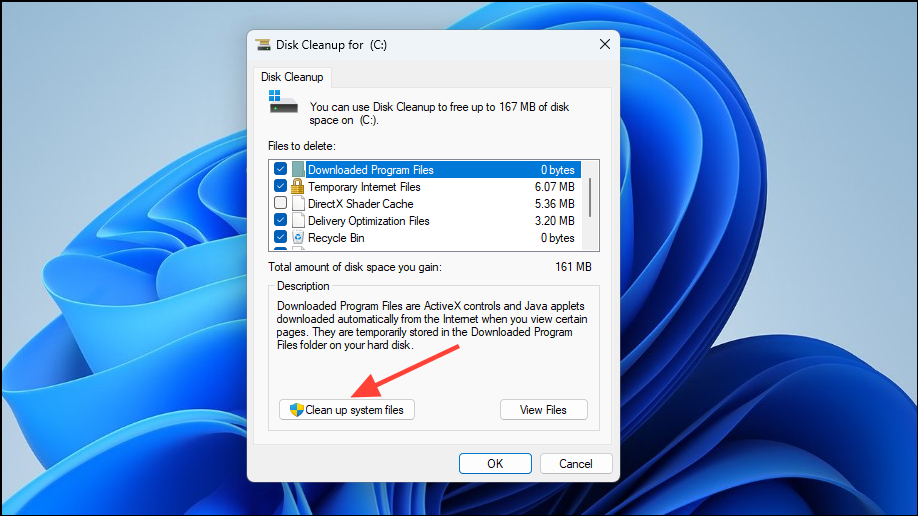Image resolution: width=918 pixels, height=516 pixels.
Task: Click the Disk Cleanup title bar icon
Action: (x=263, y=45)
